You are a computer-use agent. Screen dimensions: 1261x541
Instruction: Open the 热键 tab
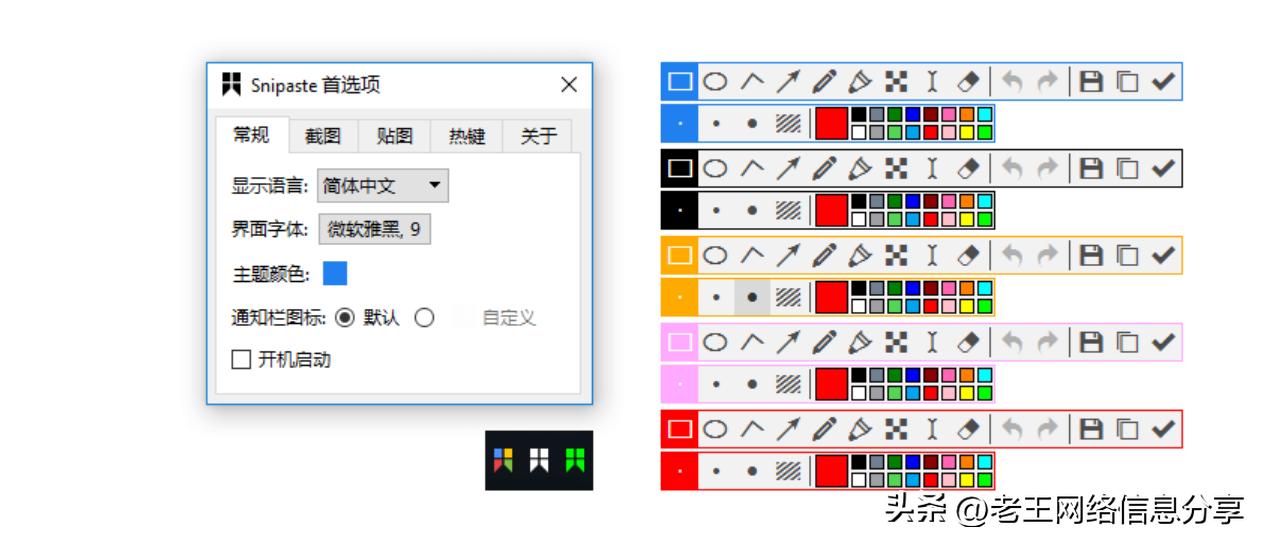coord(467,137)
